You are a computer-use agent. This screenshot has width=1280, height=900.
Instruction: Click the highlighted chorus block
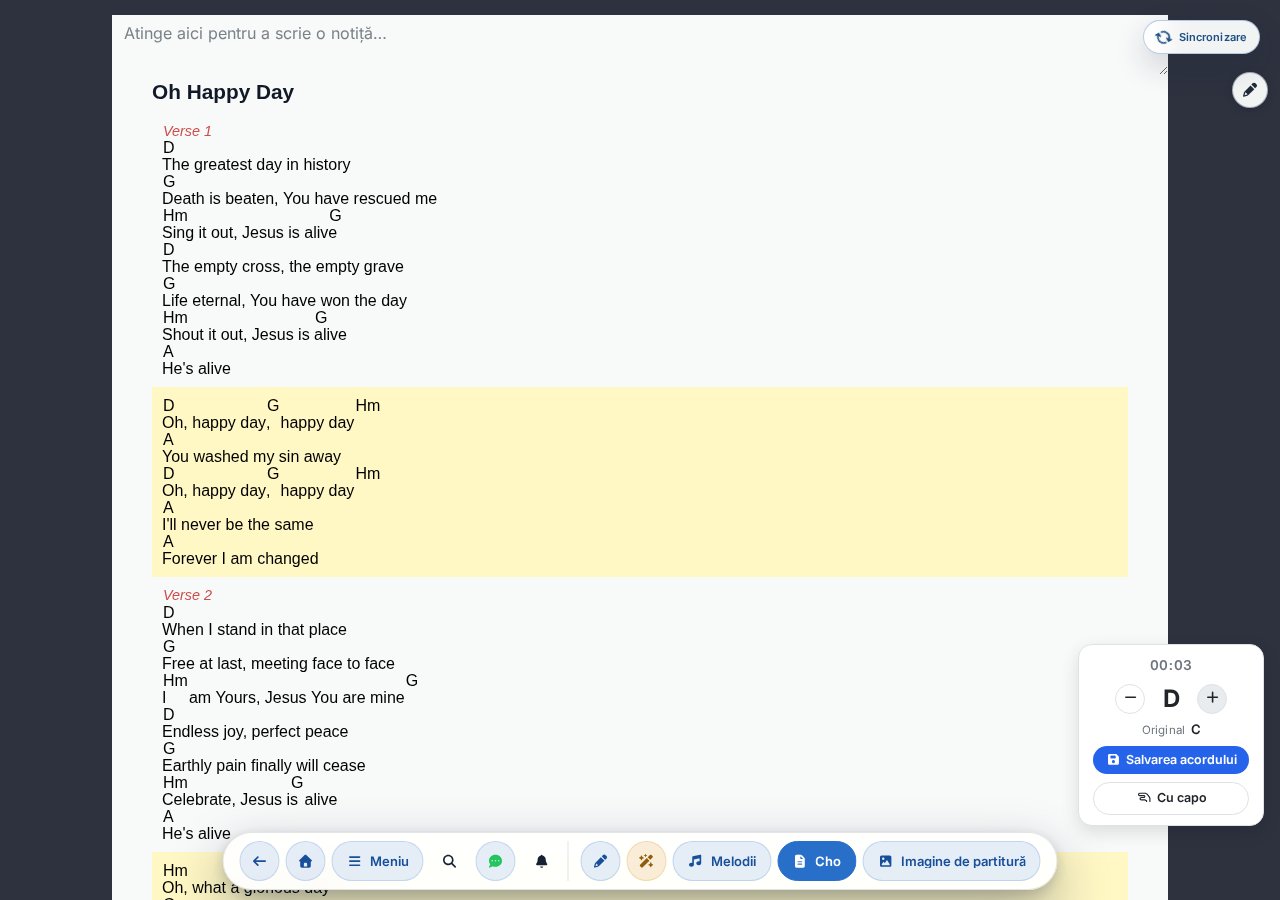tap(640, 482)
